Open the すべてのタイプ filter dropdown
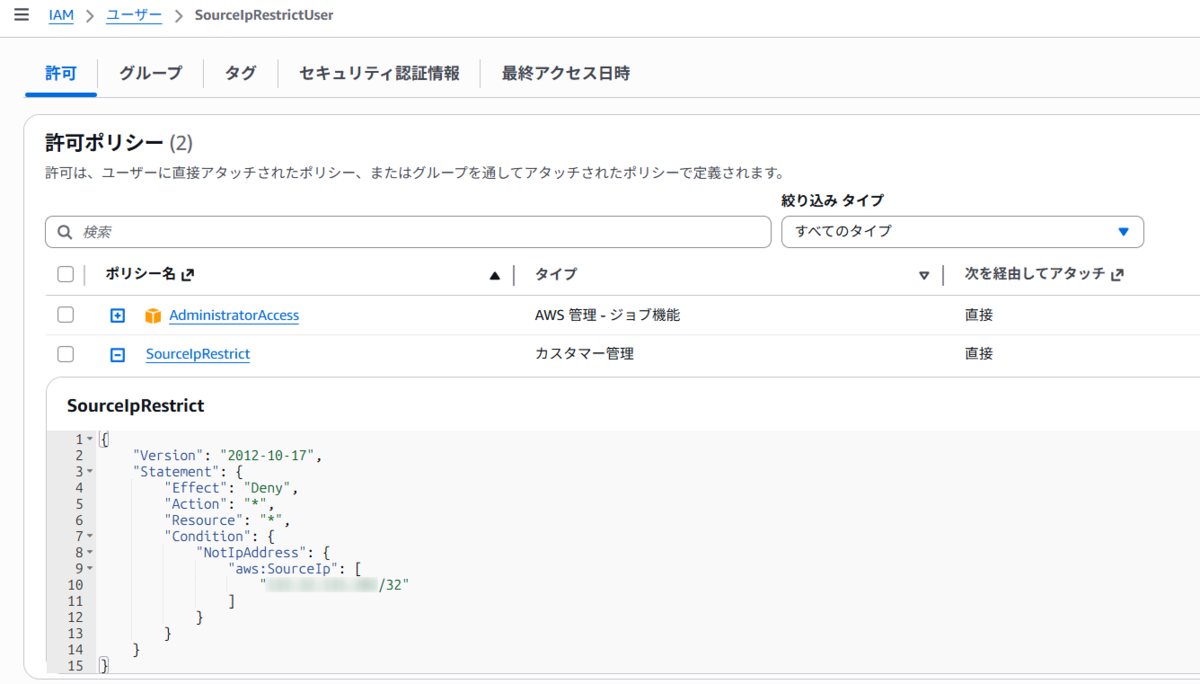 click(x=962, y=231)
